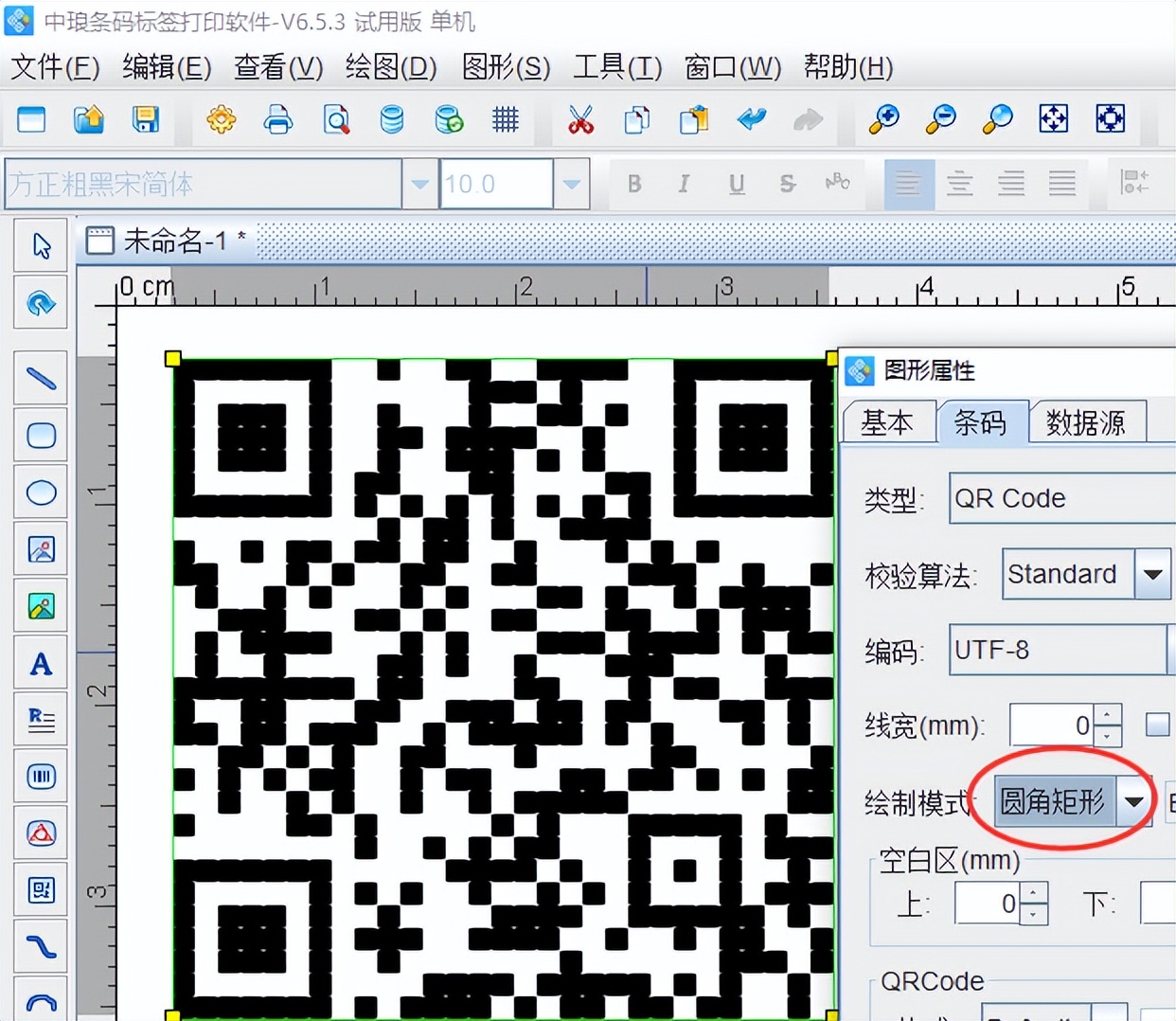Open document settings gear icon

pyautogui.click(x=222, y=119)
